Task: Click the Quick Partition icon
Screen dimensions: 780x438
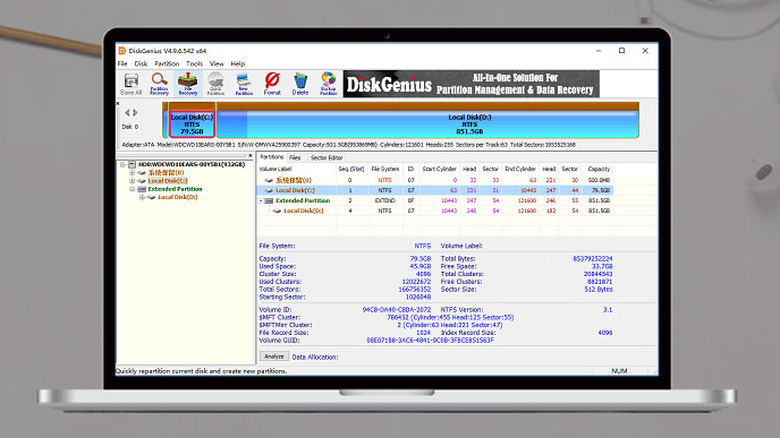Action: click(216, 84)
